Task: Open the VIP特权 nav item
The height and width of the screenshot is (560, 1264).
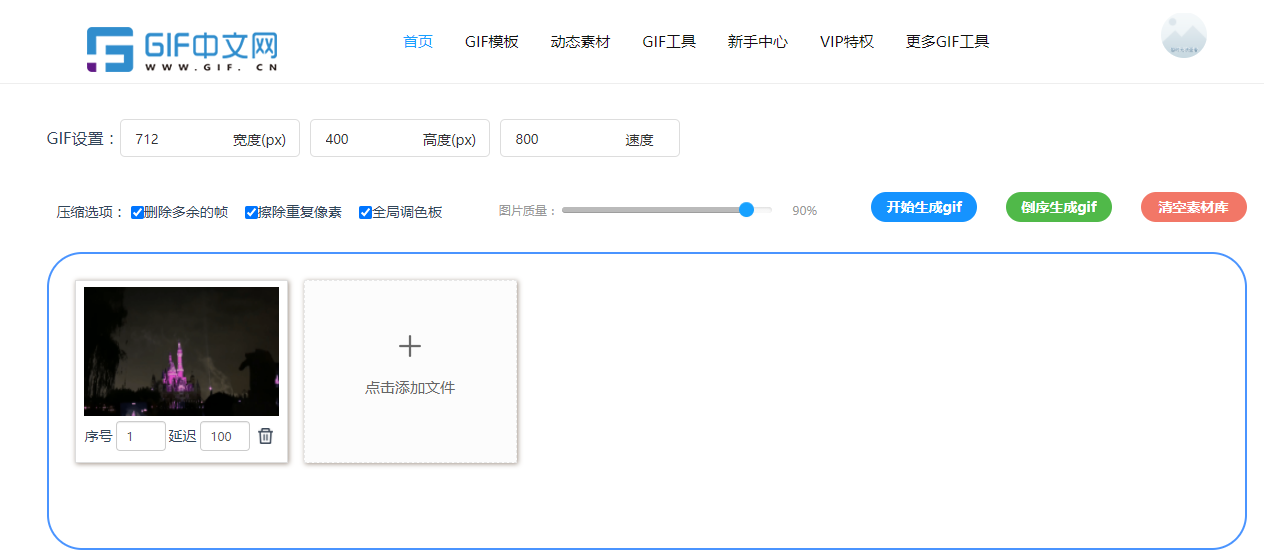Action: coord(847,42)
